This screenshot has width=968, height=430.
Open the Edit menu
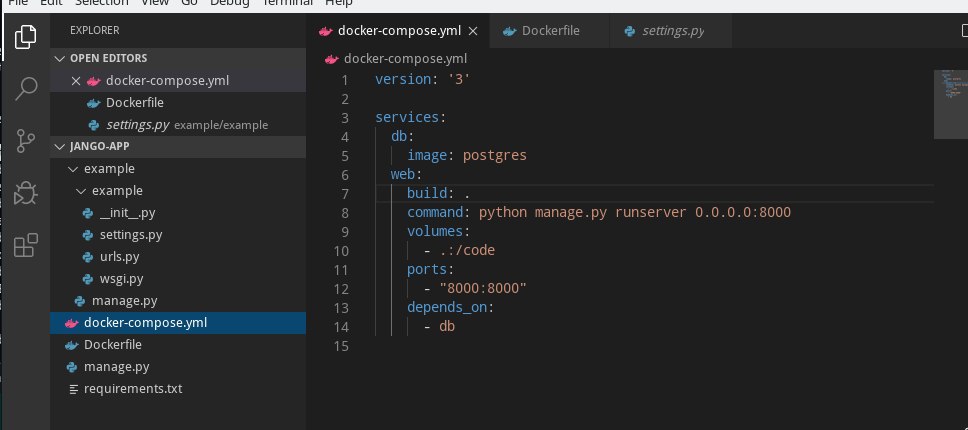51,3
